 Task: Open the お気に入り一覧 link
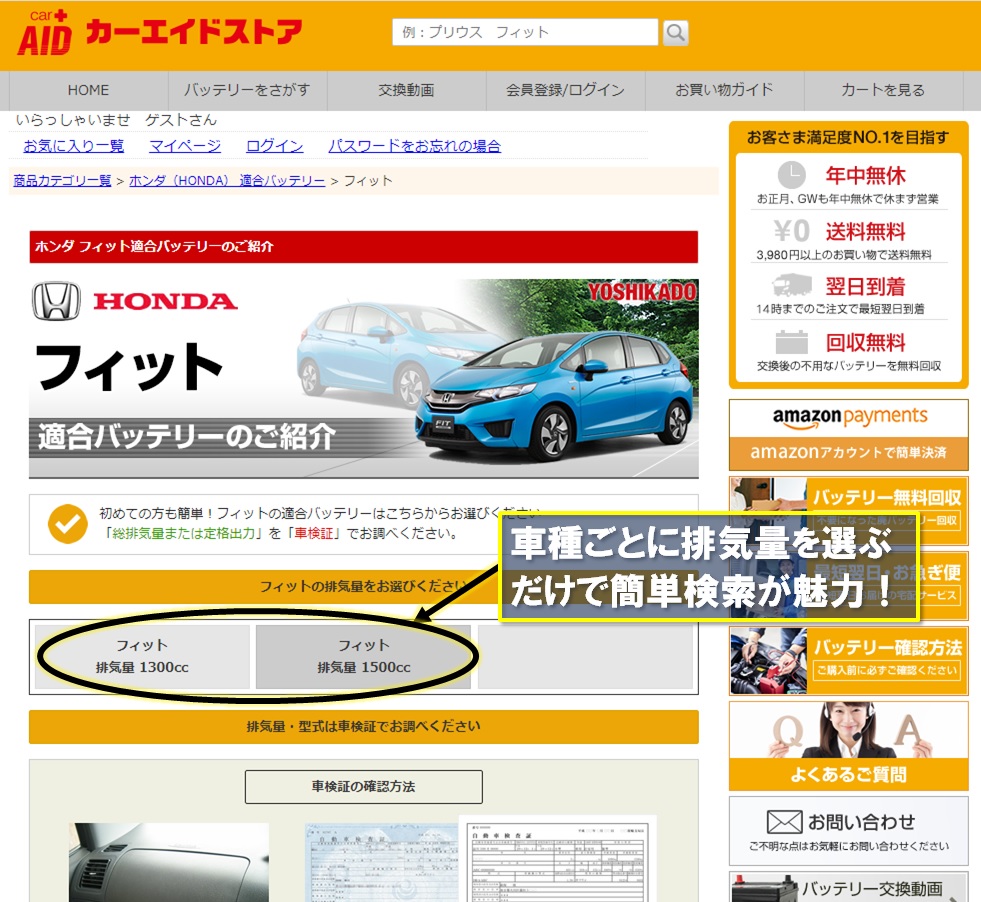pyautogui.click(x=74, y=146)
